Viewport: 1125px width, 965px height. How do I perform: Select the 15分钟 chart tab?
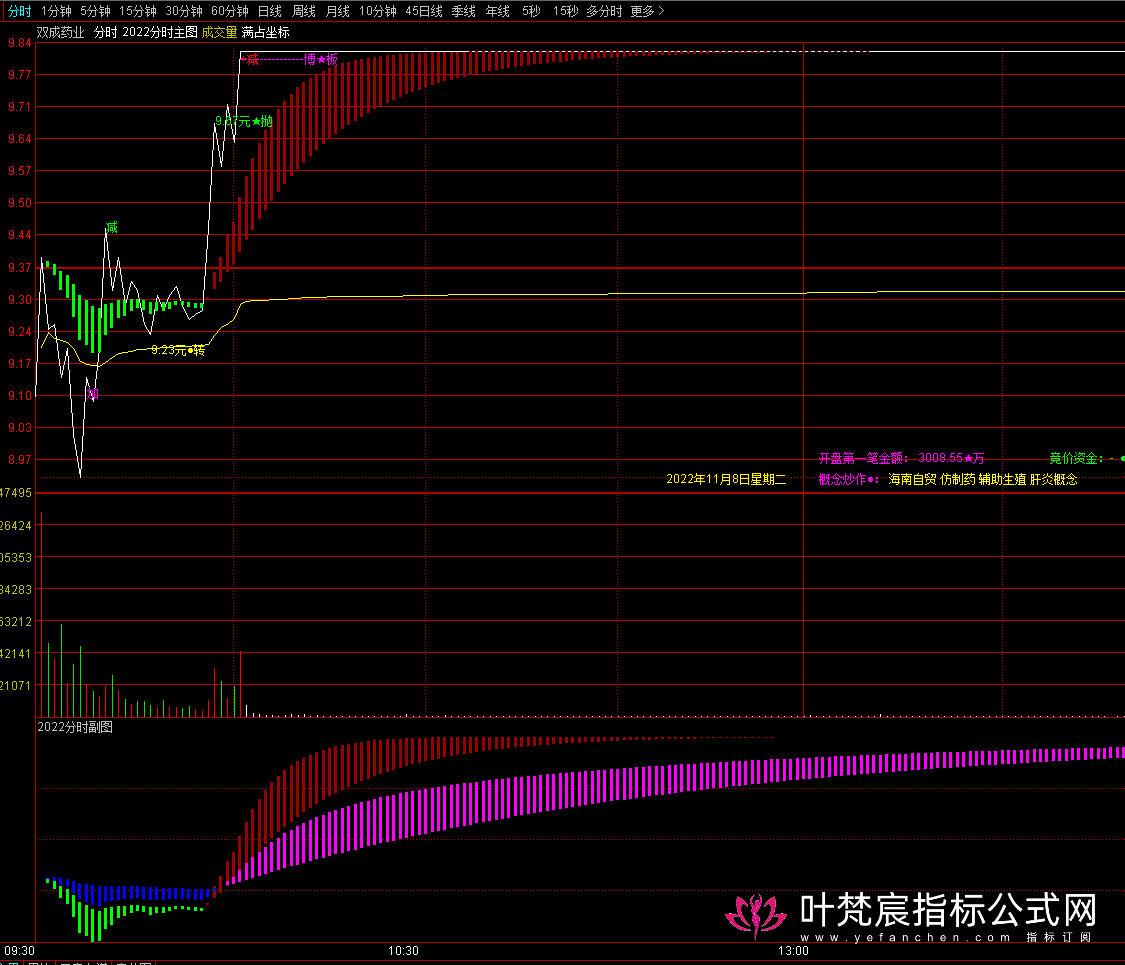tap(137, 11)
